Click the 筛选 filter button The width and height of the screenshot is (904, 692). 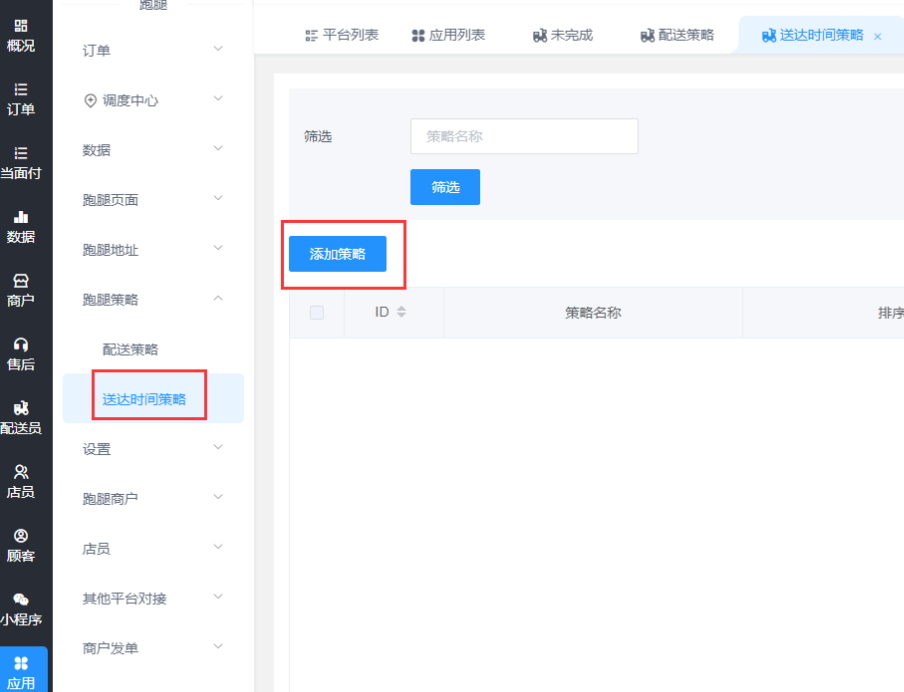click(x=445, y=187)
